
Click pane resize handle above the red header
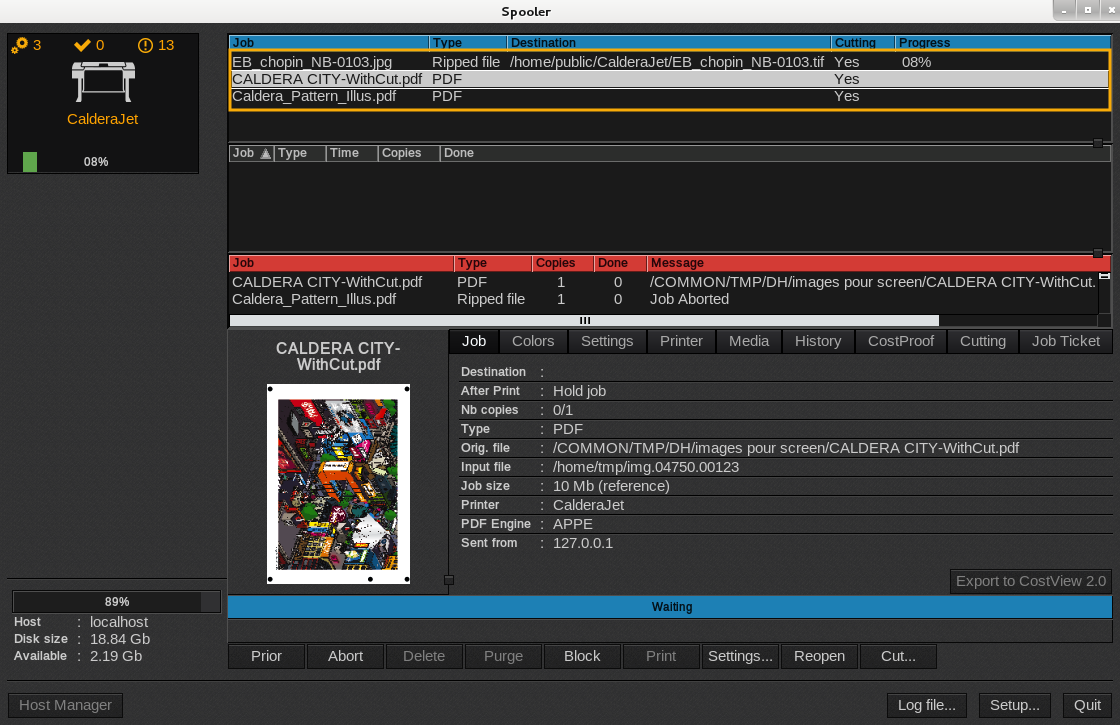(1098, 253)
